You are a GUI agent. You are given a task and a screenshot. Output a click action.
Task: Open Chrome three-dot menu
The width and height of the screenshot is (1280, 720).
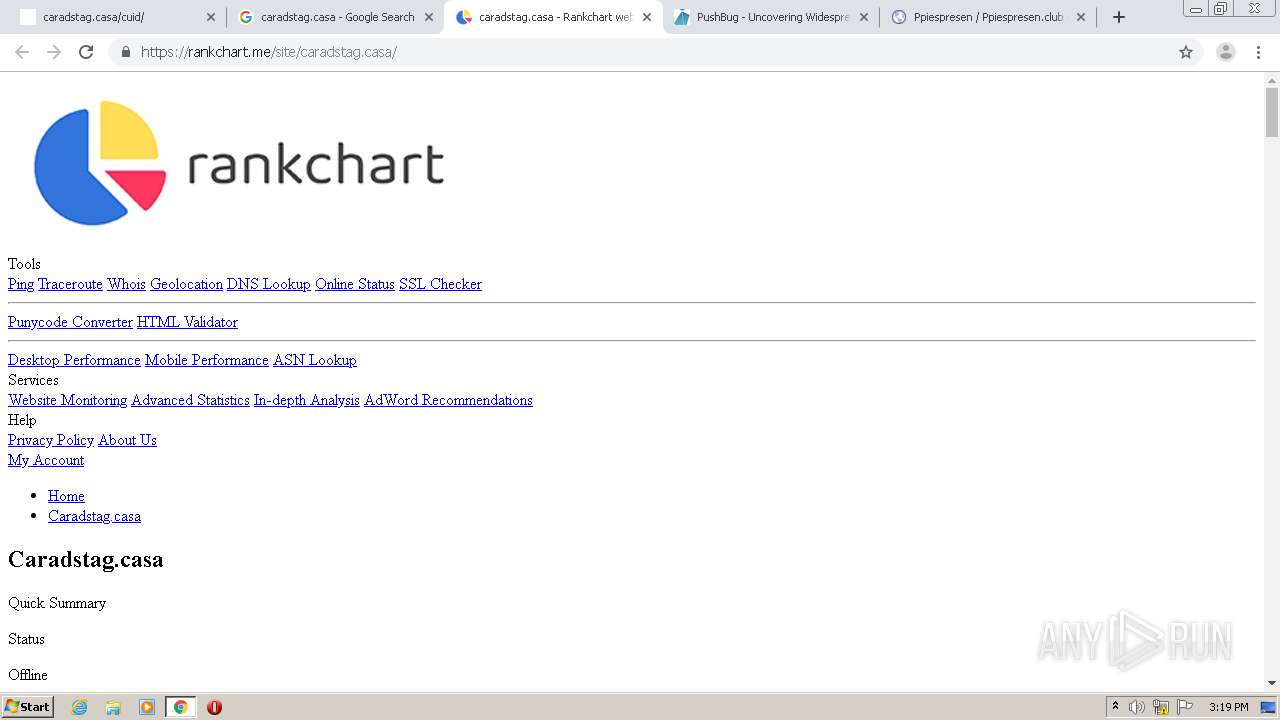[1259, 52]
